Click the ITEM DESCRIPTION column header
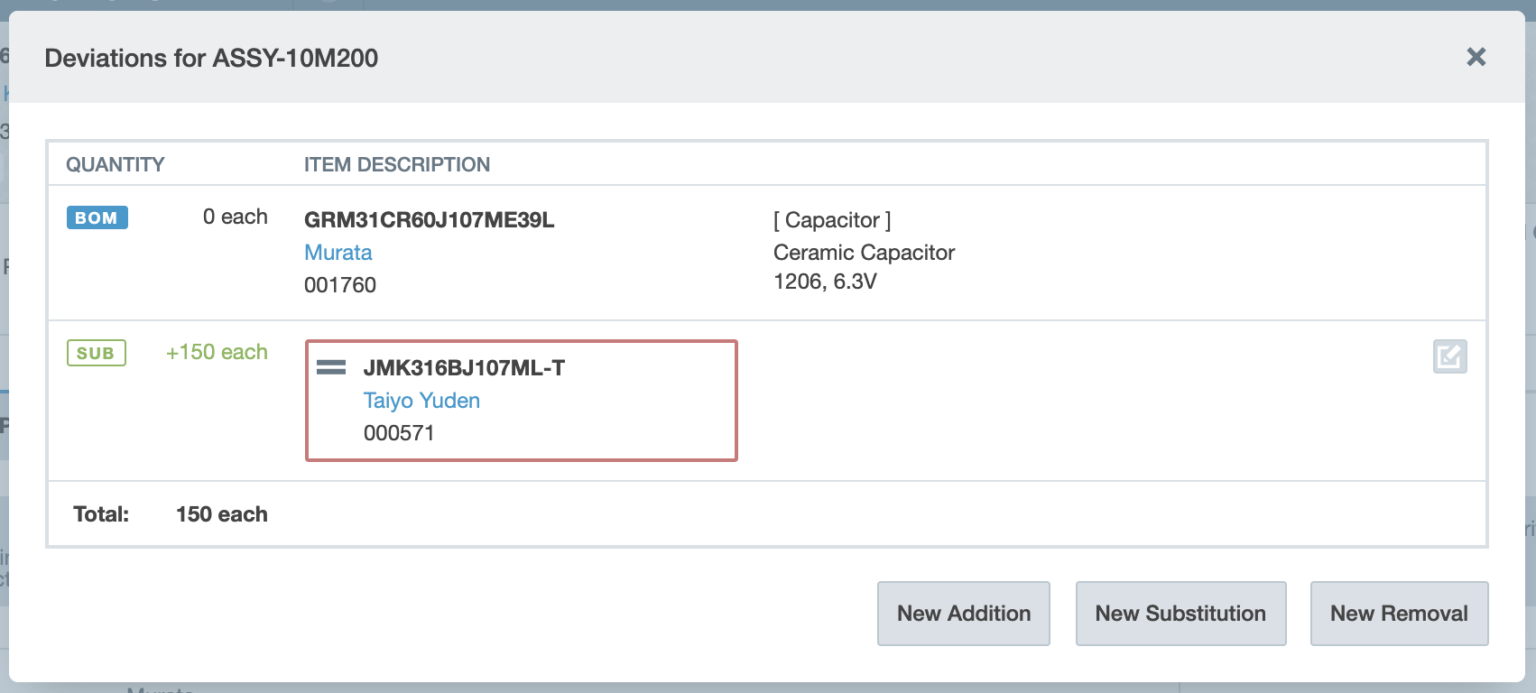This screenshot has height=693, width=1536. point(397,164)
